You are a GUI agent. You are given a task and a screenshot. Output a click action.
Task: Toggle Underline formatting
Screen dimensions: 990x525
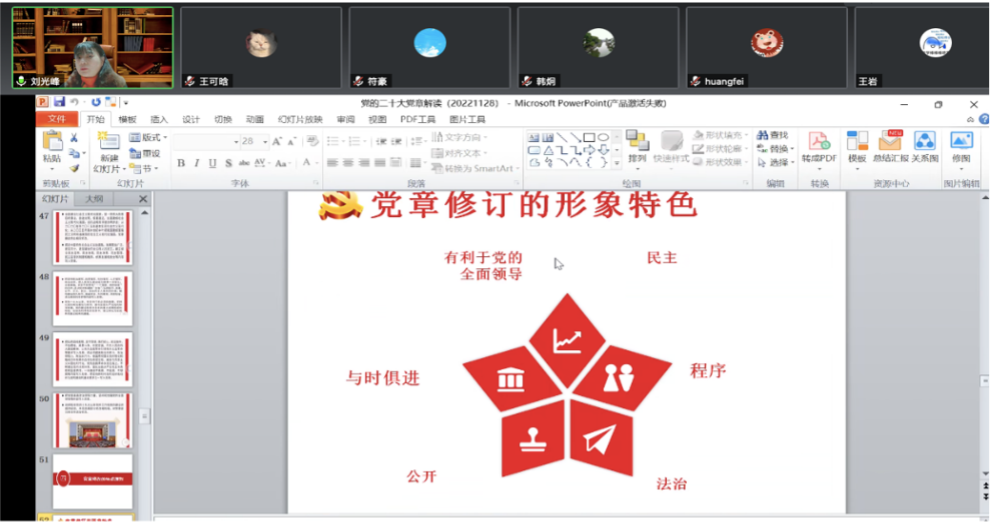[213, 163]
